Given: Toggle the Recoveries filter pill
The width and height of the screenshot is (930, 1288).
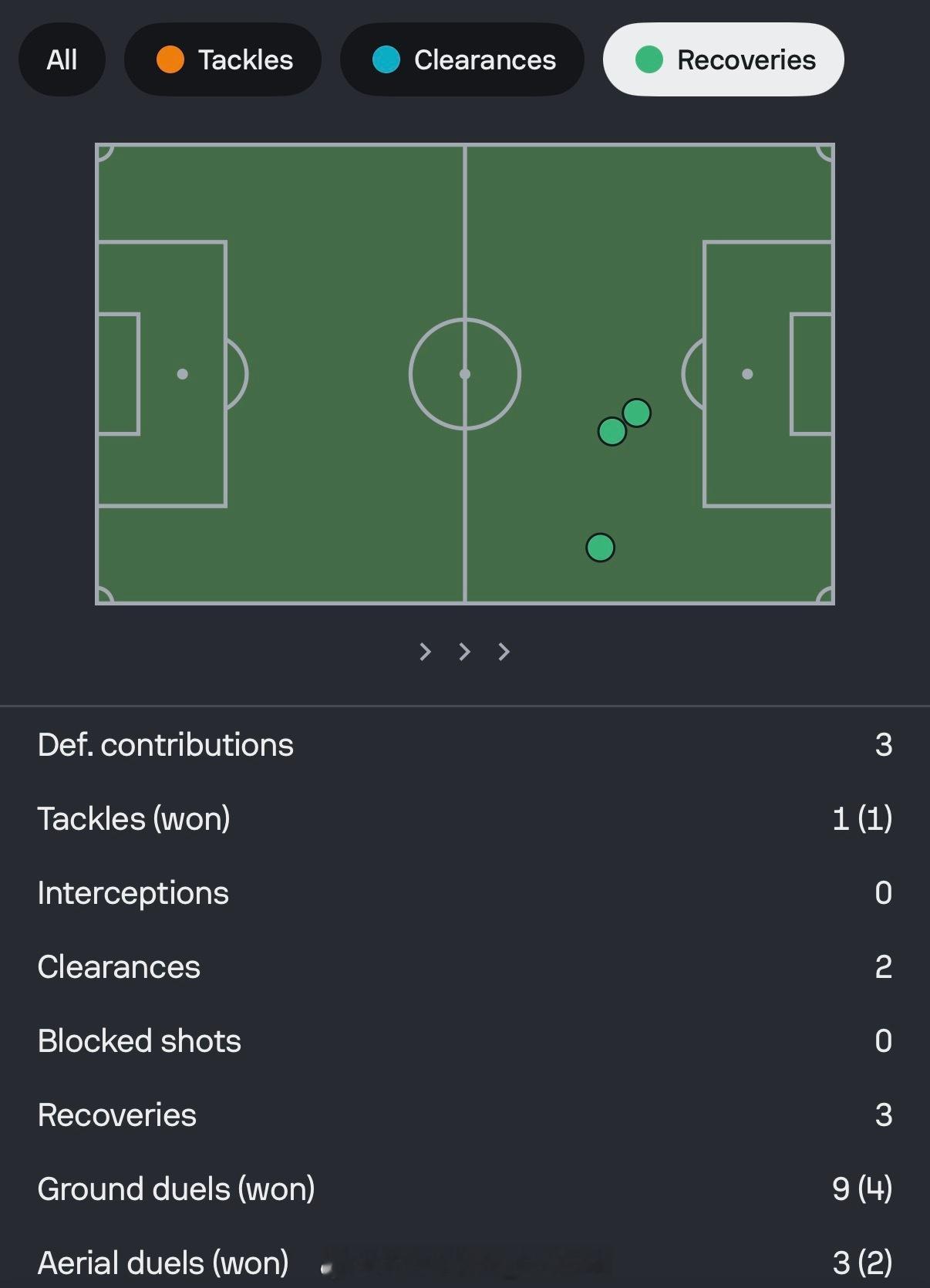Looking at the screenshot, I should tap(723, 60).
